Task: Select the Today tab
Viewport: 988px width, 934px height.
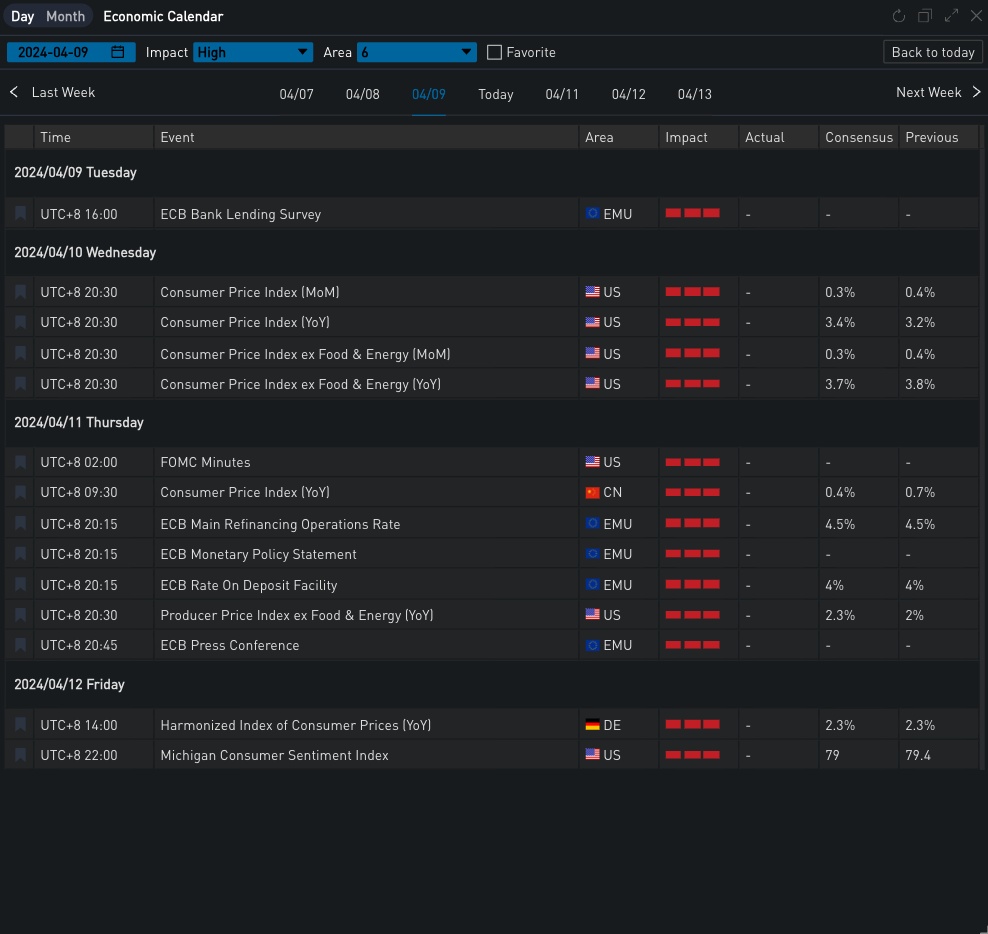Action: 495,94
